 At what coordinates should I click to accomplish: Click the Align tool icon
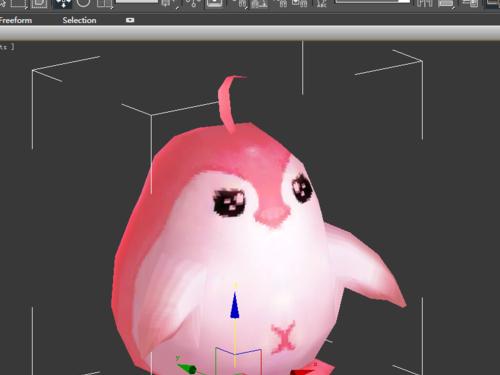point(447,3)
